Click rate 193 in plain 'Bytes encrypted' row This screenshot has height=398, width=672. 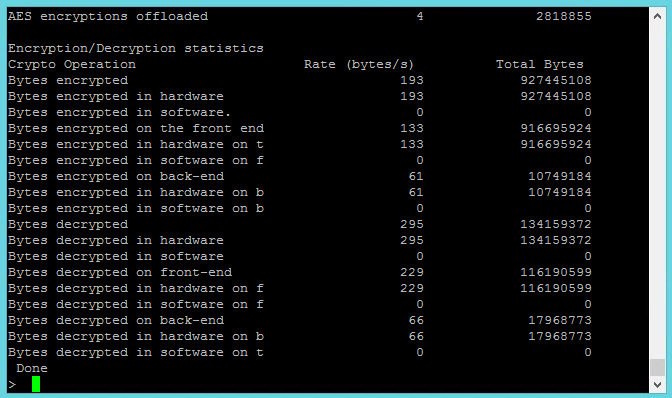(x=412, y=80)
